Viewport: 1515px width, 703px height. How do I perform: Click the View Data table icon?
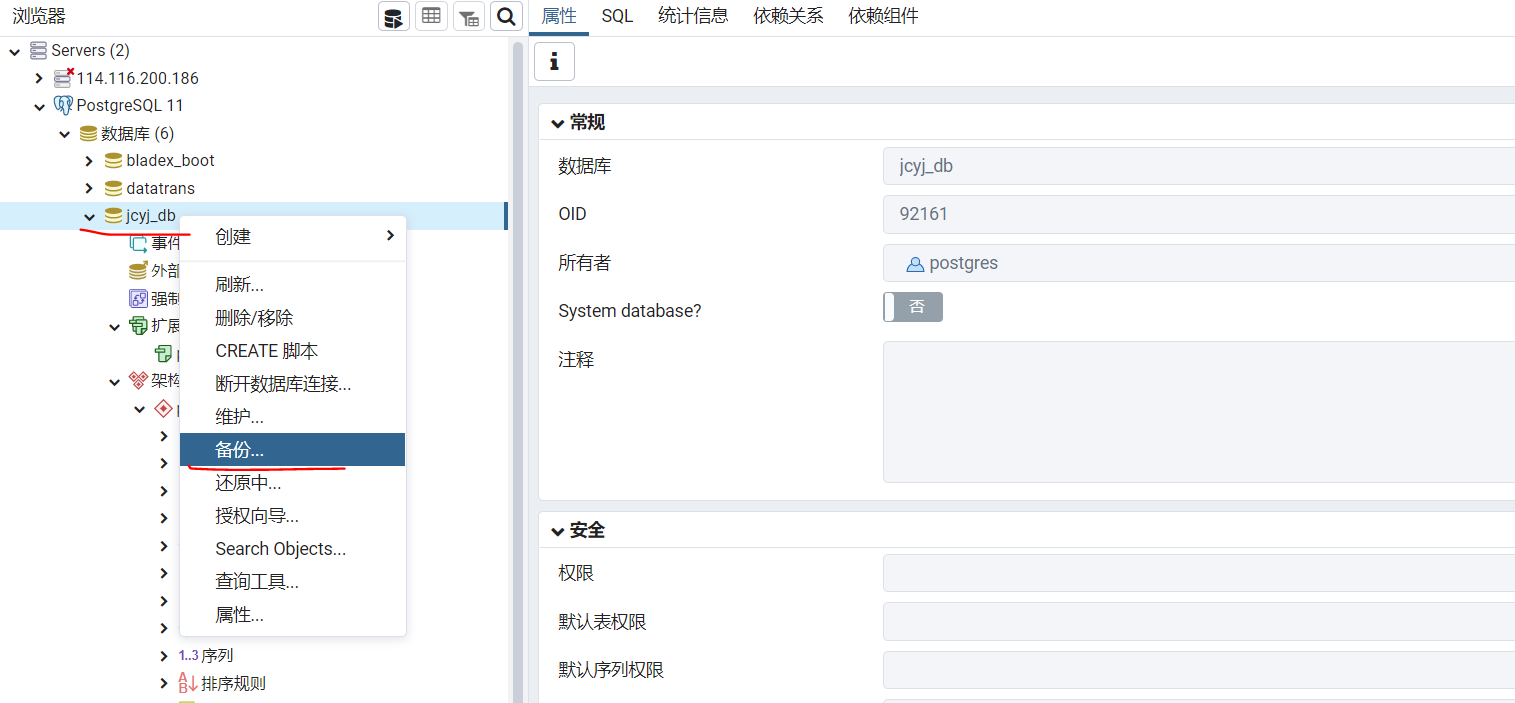(x=431, y=16)
